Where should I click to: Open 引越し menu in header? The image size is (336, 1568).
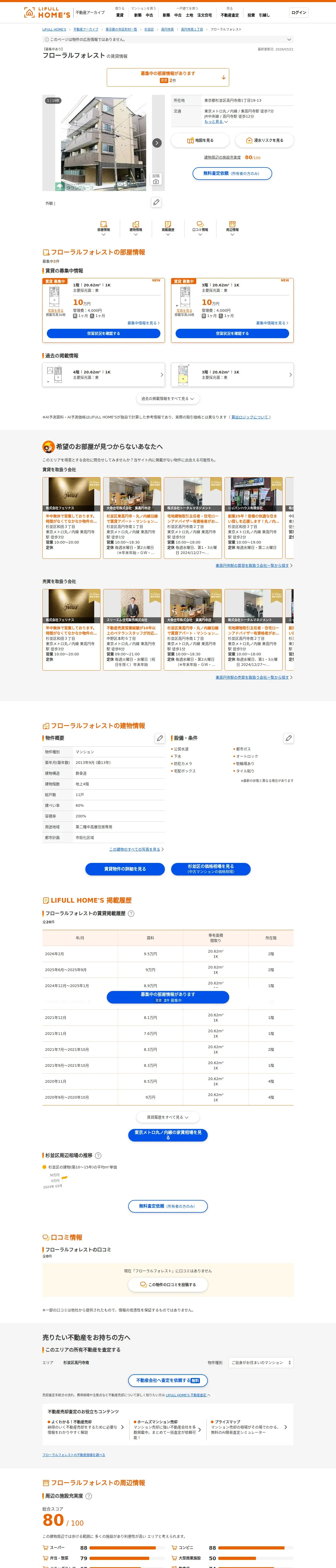pos(264,15)
